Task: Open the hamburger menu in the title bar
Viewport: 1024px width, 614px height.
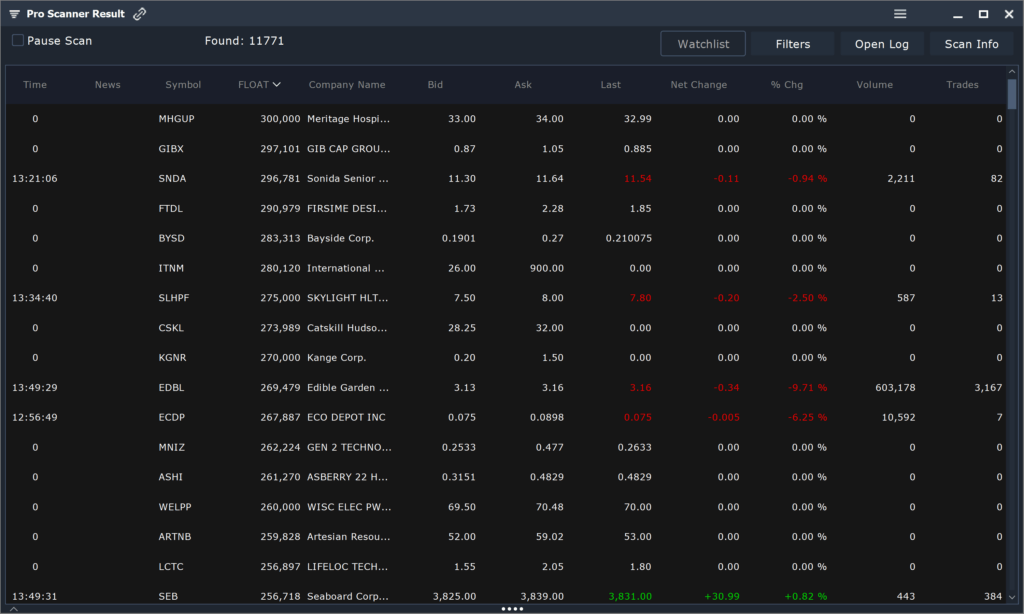Action: [899, 14]
